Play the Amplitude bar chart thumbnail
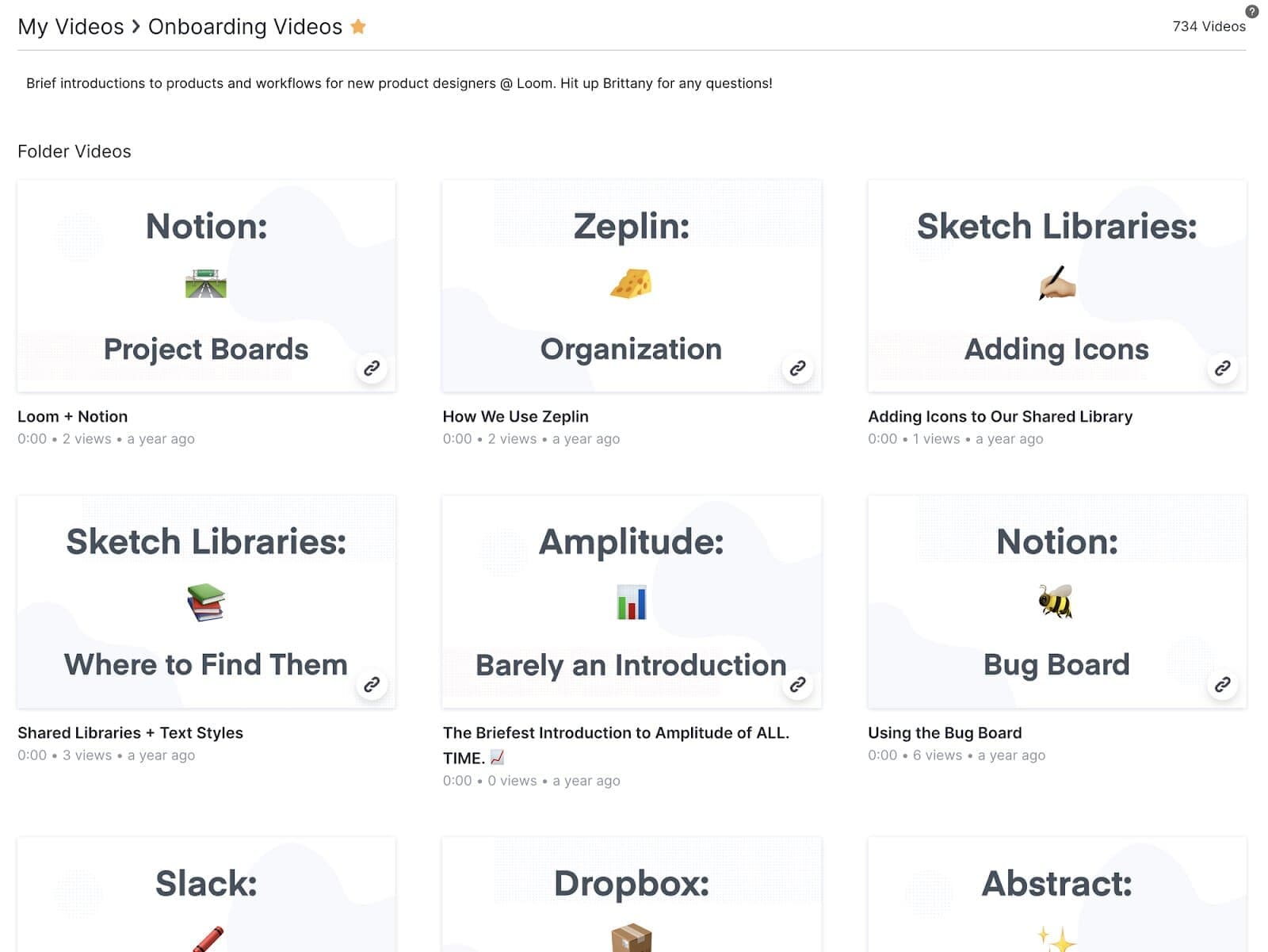Screen dimensions: 1268x952 (631, 602)
